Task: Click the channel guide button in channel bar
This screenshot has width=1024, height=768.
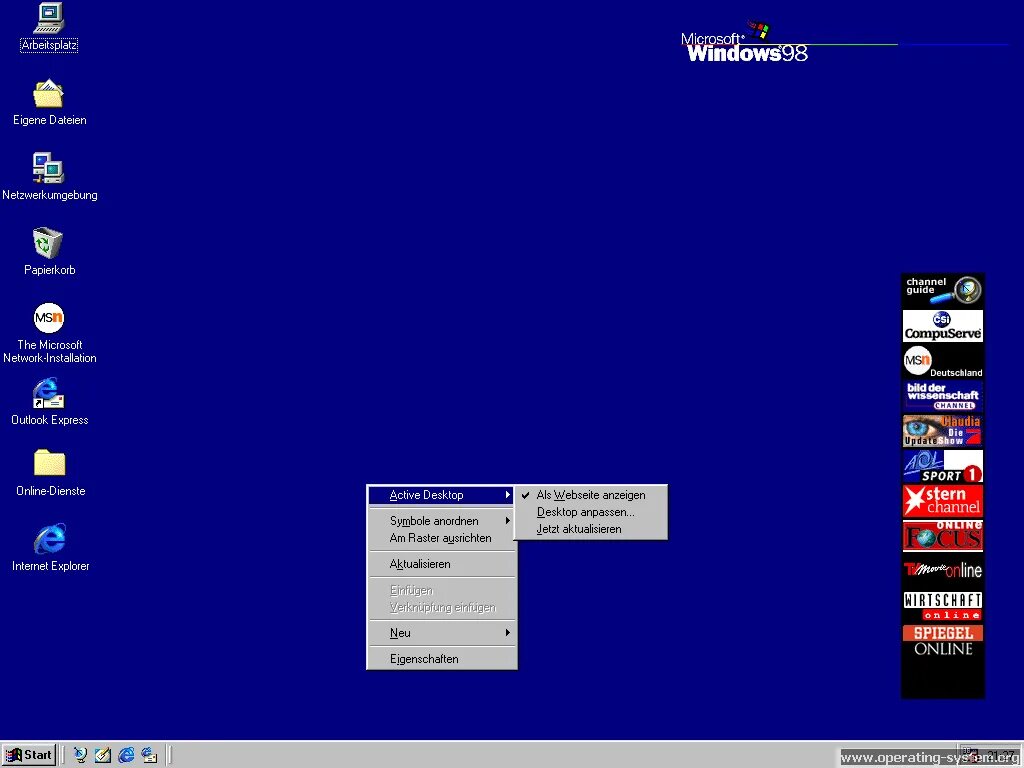Action: (942, 290)
